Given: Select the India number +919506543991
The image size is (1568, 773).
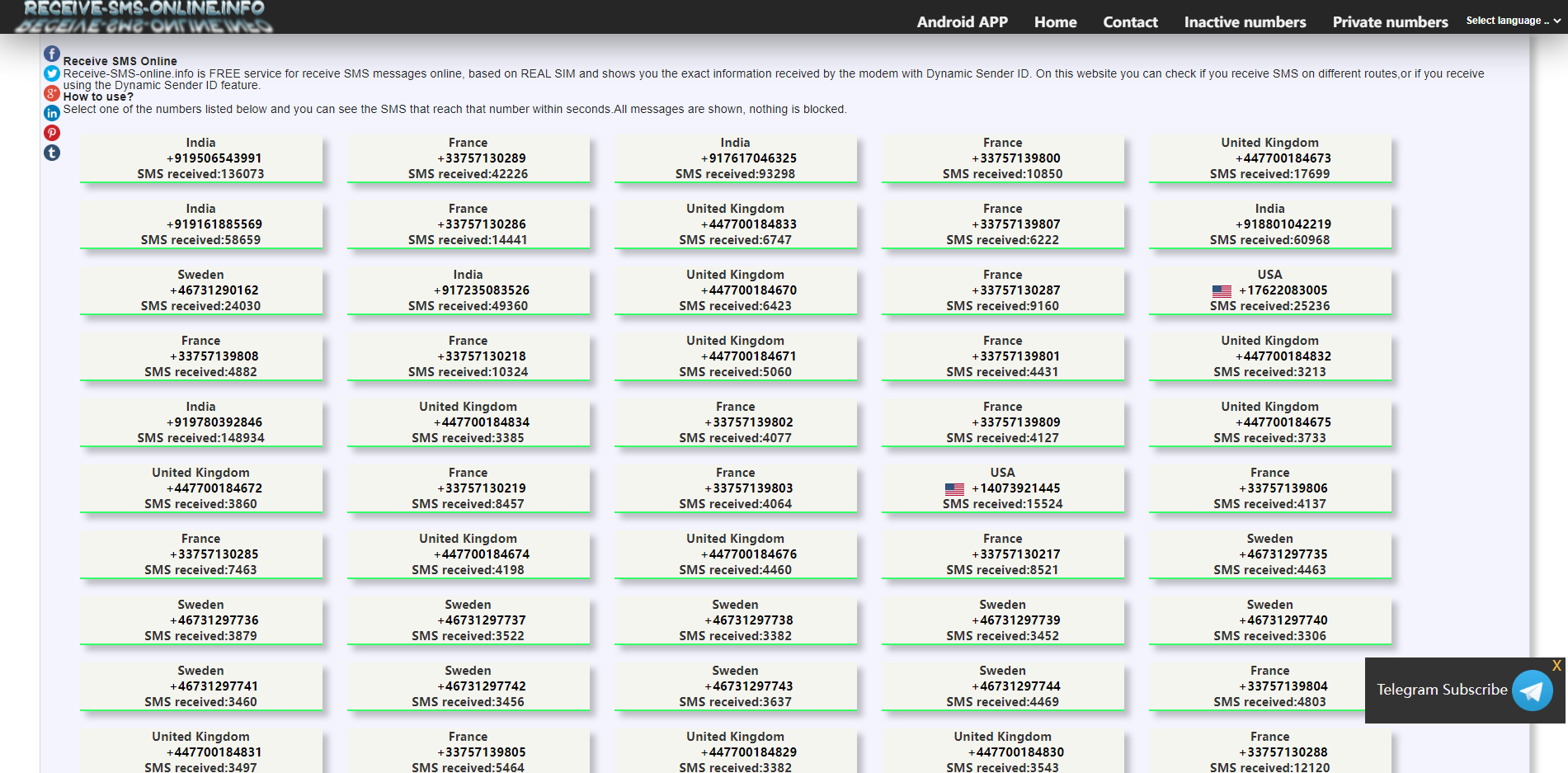Looking at the screenshot, I should tap(201, 158).
